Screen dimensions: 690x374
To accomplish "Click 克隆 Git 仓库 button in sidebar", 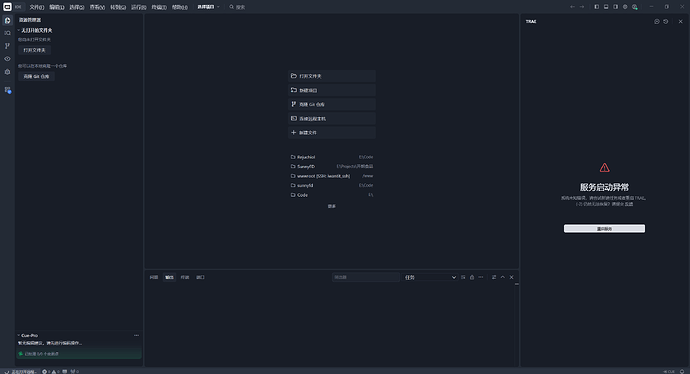I will [x=36, y=77].
